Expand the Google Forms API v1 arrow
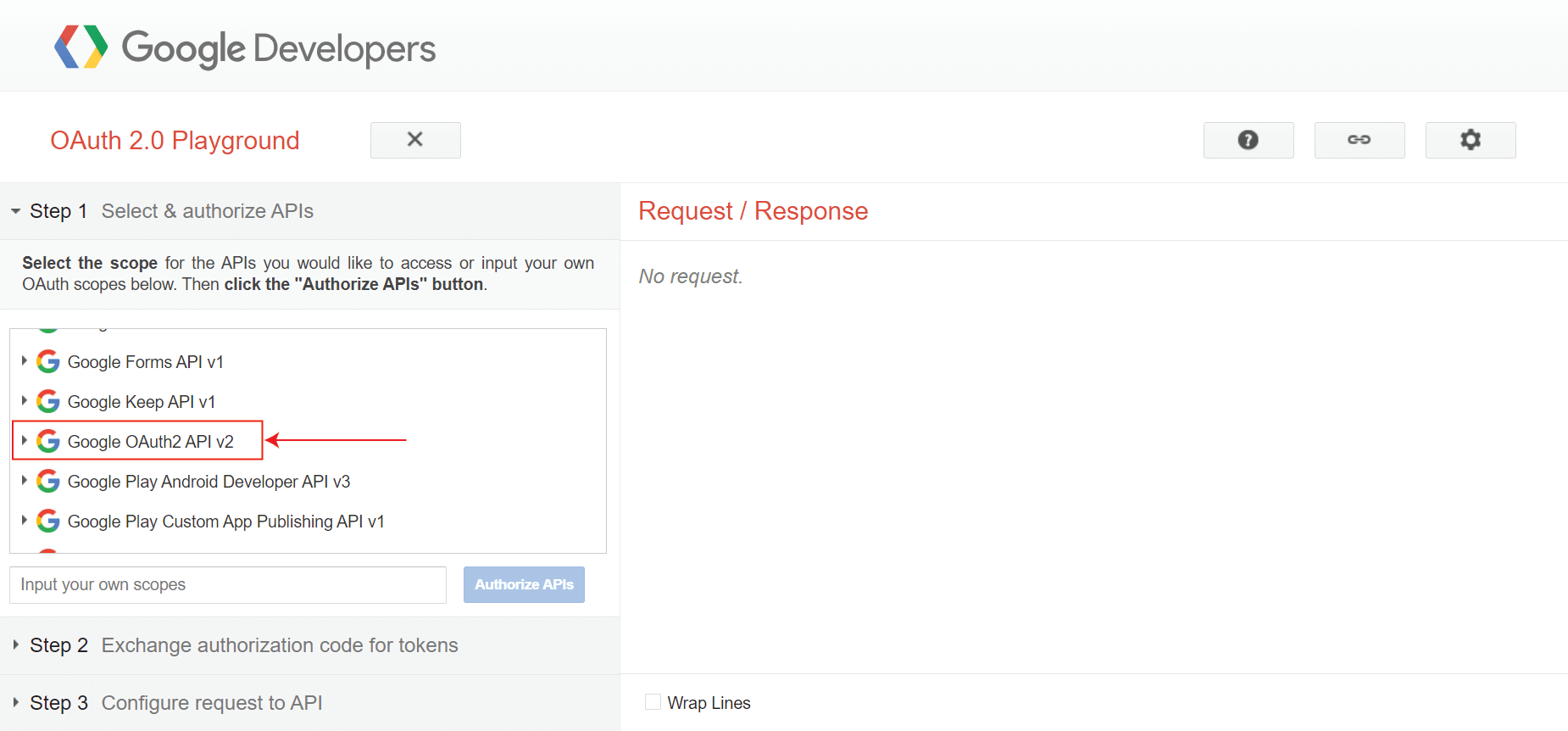This screenshot has height=731, width=1568. pos(24,361)
